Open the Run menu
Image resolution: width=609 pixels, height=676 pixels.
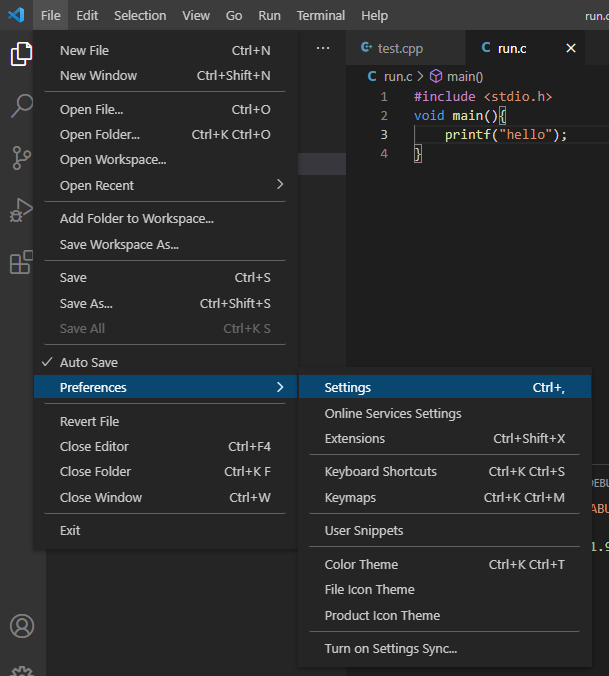[x=269, y=16]
